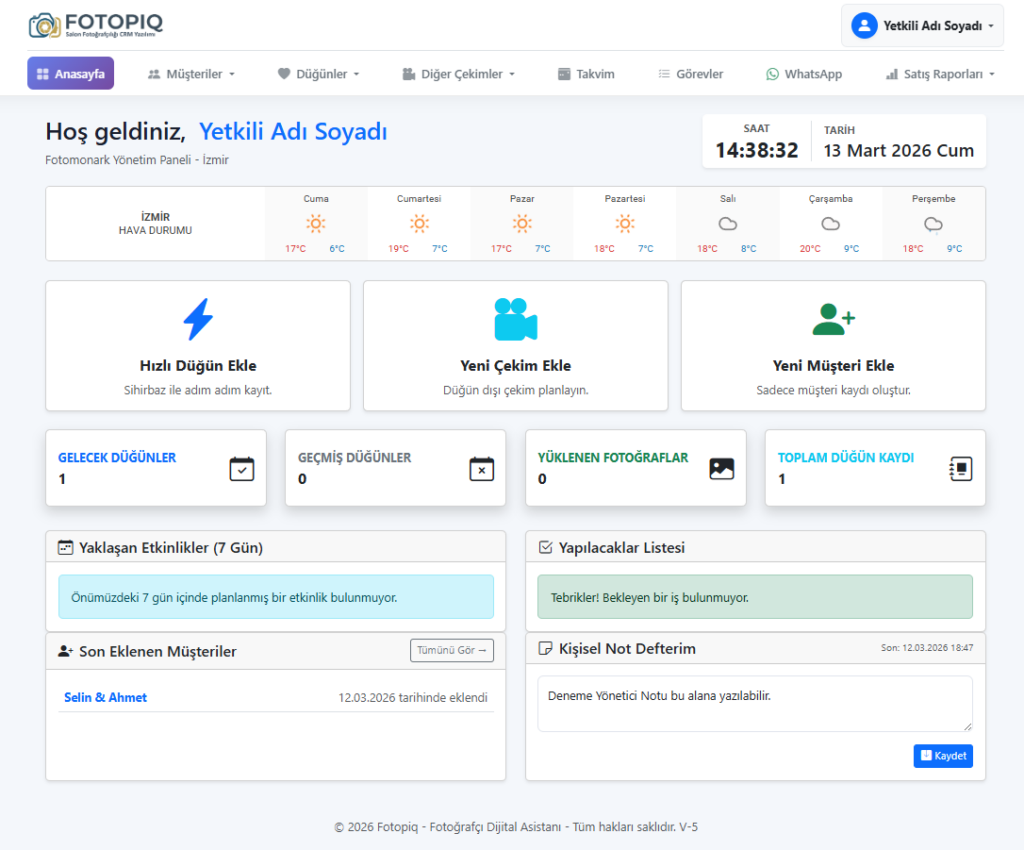The width and height of the screenshot is (1024, 850).
Task: Click the video camera Yeni Çekim Ekle icon
Action: click(x=515, y=320)
